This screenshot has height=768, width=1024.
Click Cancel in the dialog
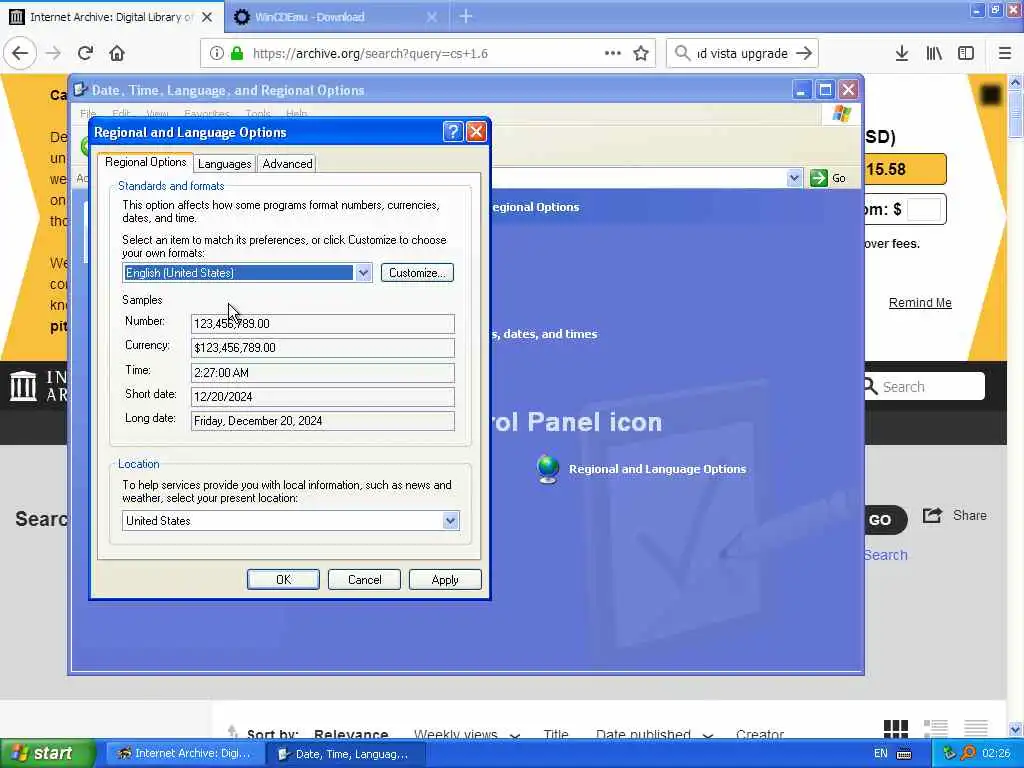coord(364,580)
